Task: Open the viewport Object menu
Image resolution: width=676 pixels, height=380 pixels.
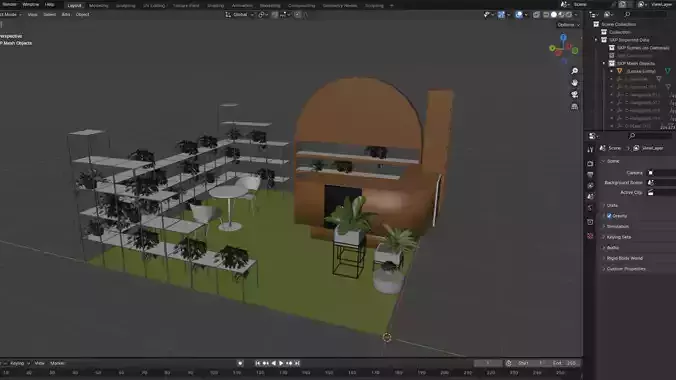Action: tap(82, 15)
